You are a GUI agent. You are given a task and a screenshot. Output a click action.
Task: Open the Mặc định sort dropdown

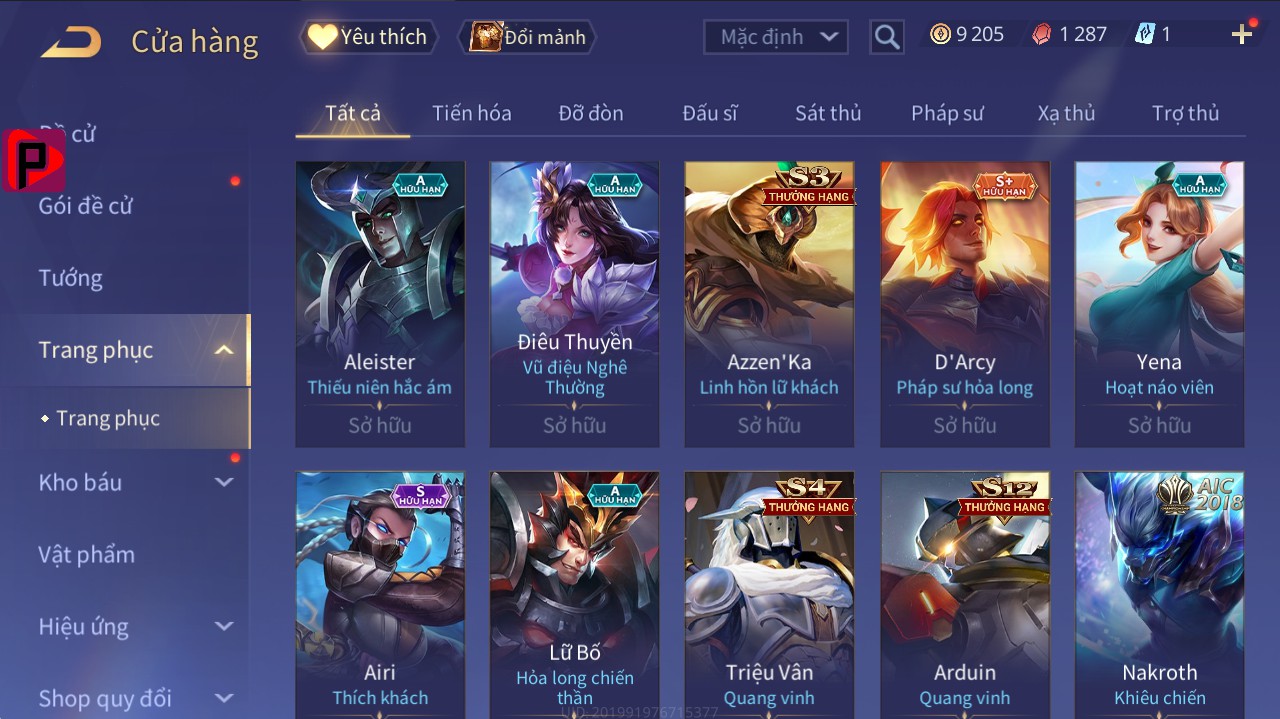click(x=776, y=37)
